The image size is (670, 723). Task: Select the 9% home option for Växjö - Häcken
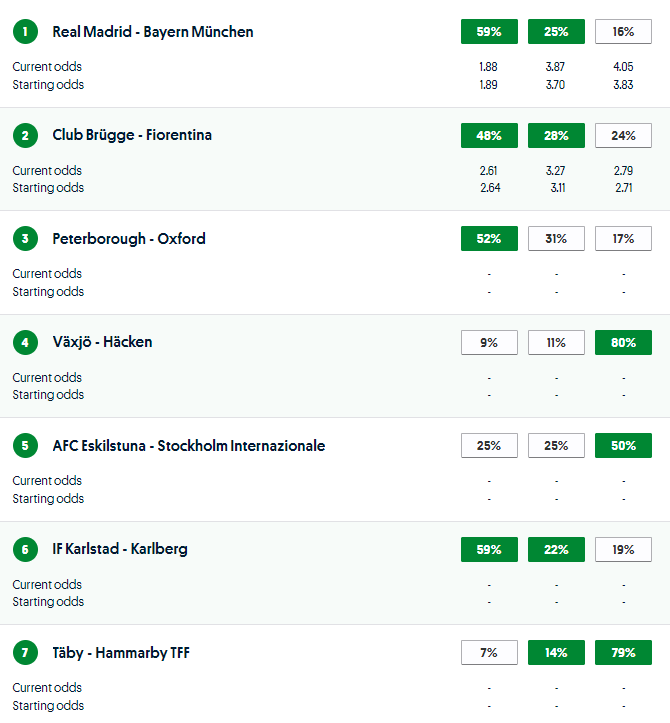click(x=489, y=342)
